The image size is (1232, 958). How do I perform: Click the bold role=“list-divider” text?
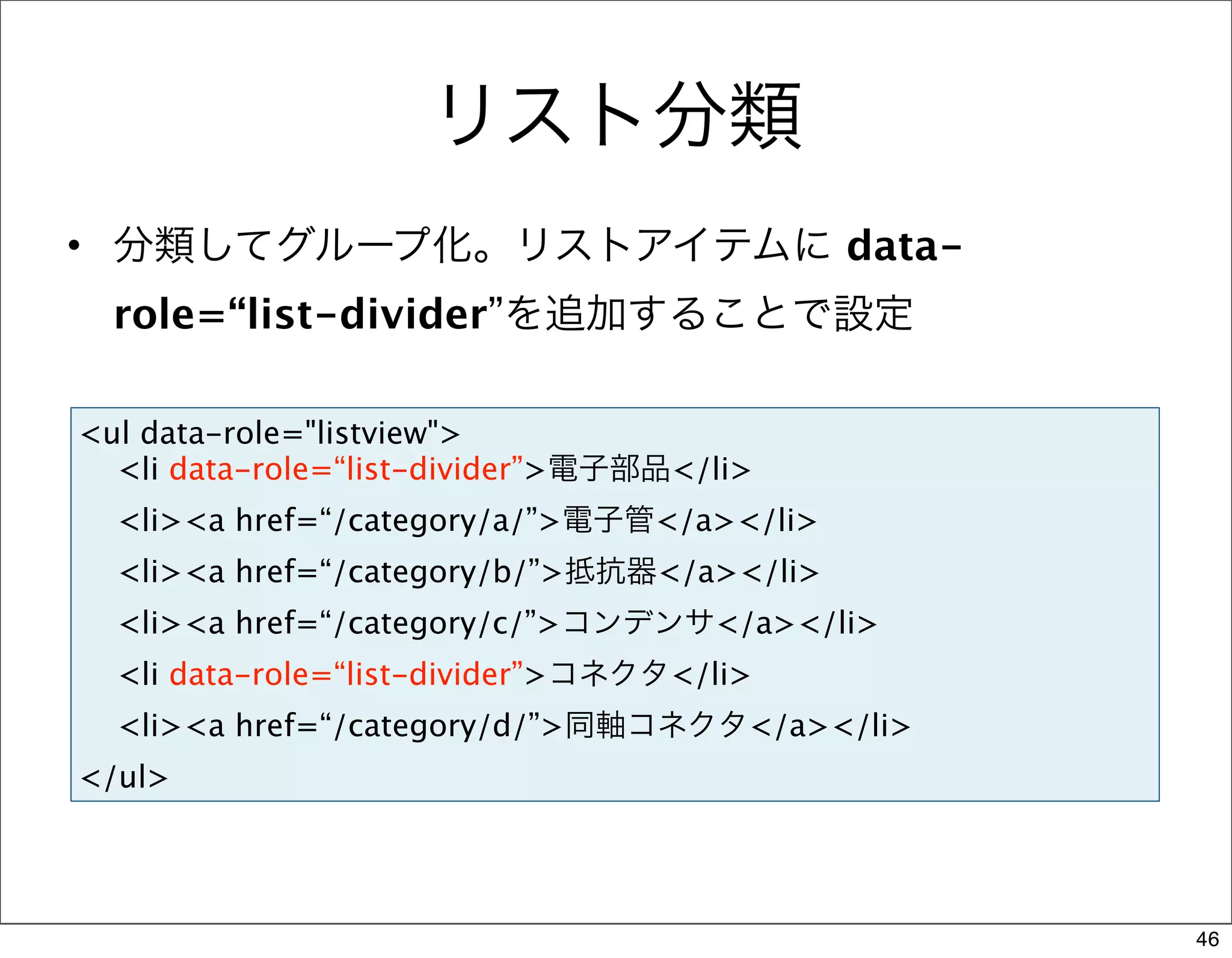click(310, 315)
